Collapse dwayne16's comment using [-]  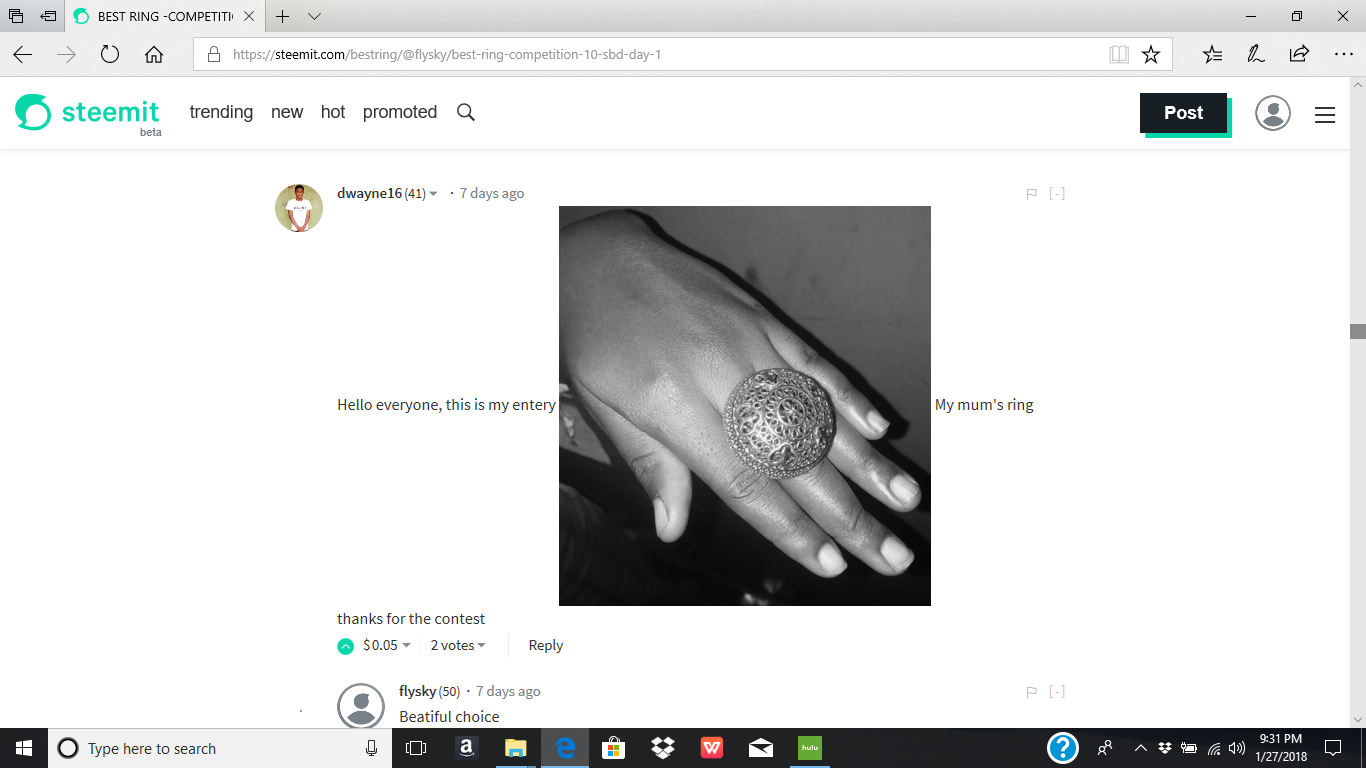tap(1058, 193)
